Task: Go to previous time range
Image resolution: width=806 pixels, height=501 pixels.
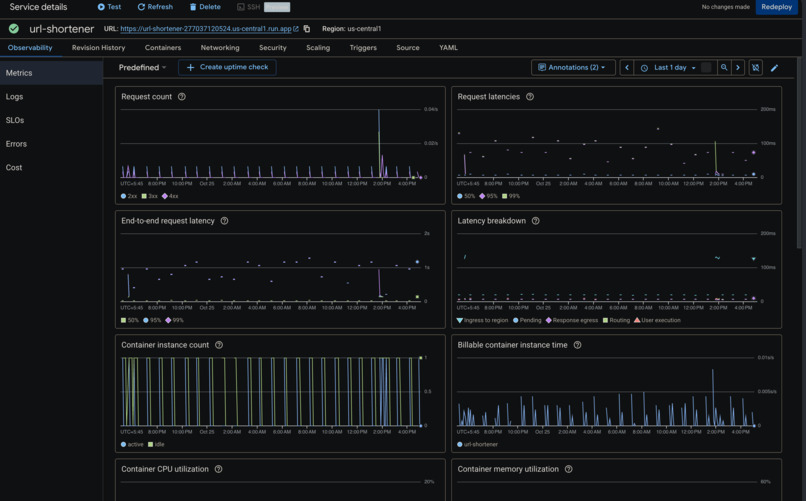Action: tap(627, 67)
